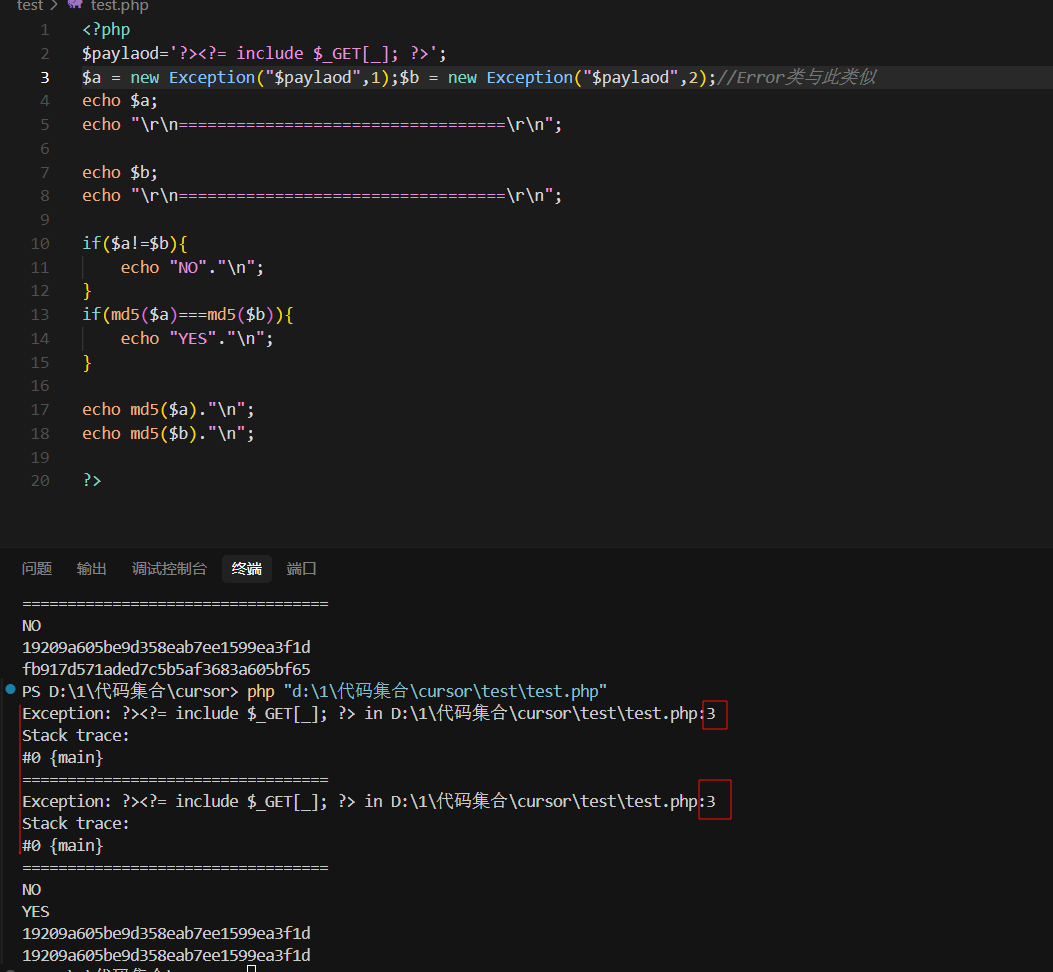Click the quoted test.php path in the terminal command

[445, 691]
